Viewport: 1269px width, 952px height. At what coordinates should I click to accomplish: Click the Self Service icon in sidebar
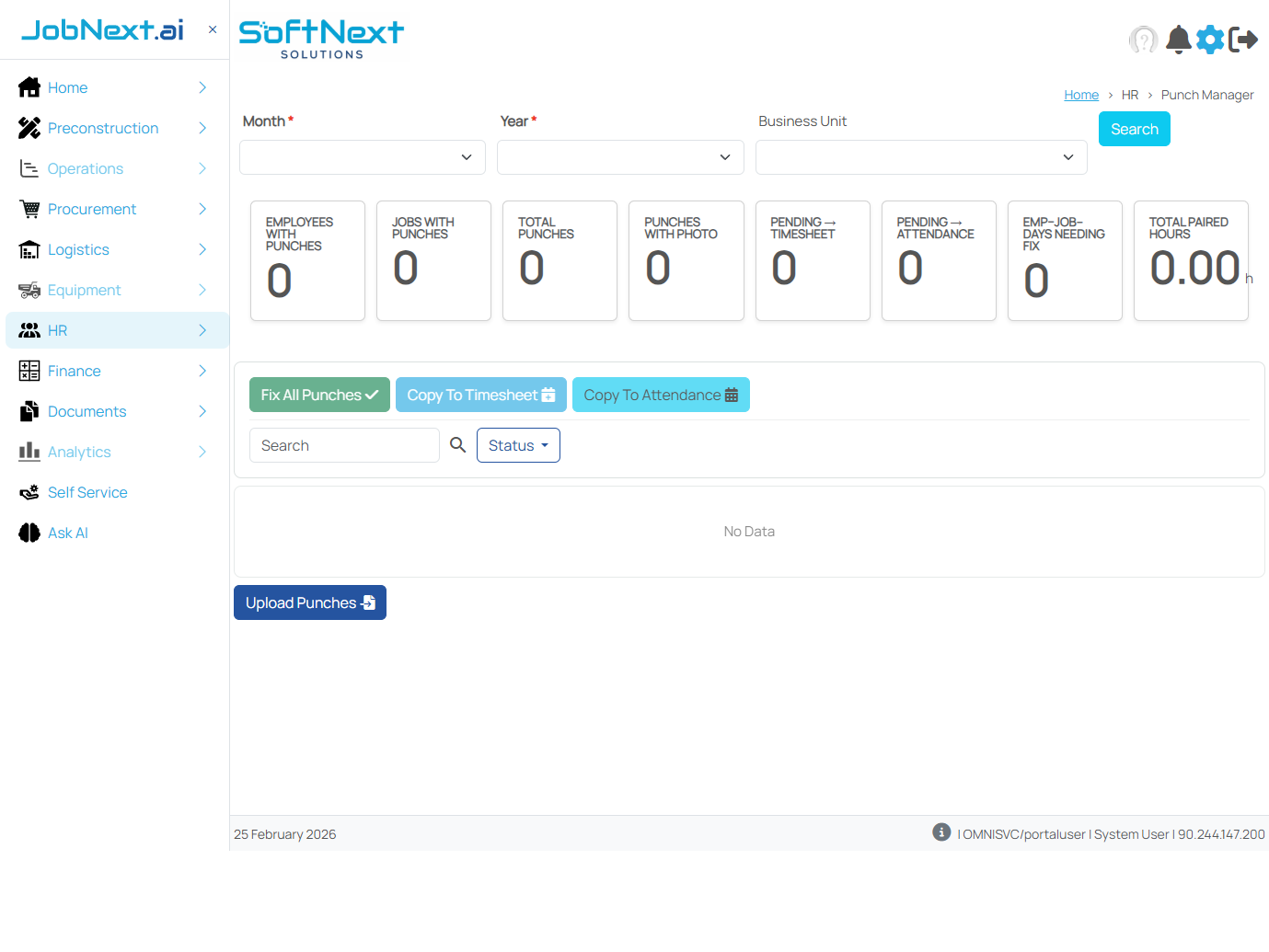click(29, 492)
